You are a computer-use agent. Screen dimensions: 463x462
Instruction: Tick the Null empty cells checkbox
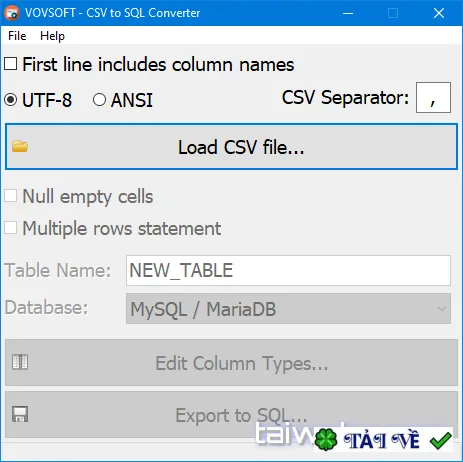pos(11,196)
